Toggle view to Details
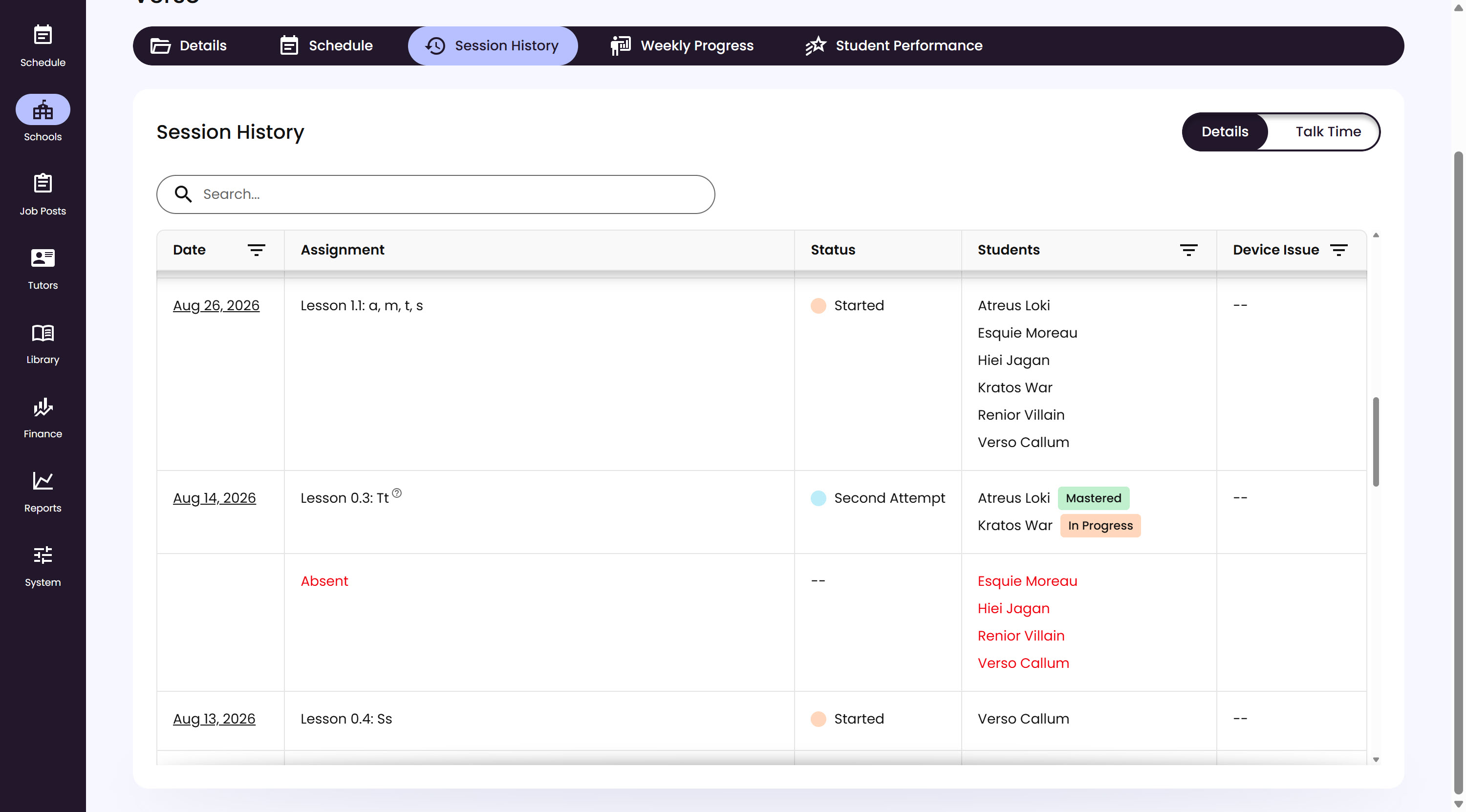This screenshot has width=1466, height=812. pyautogui.click(x=1225, y=131)
